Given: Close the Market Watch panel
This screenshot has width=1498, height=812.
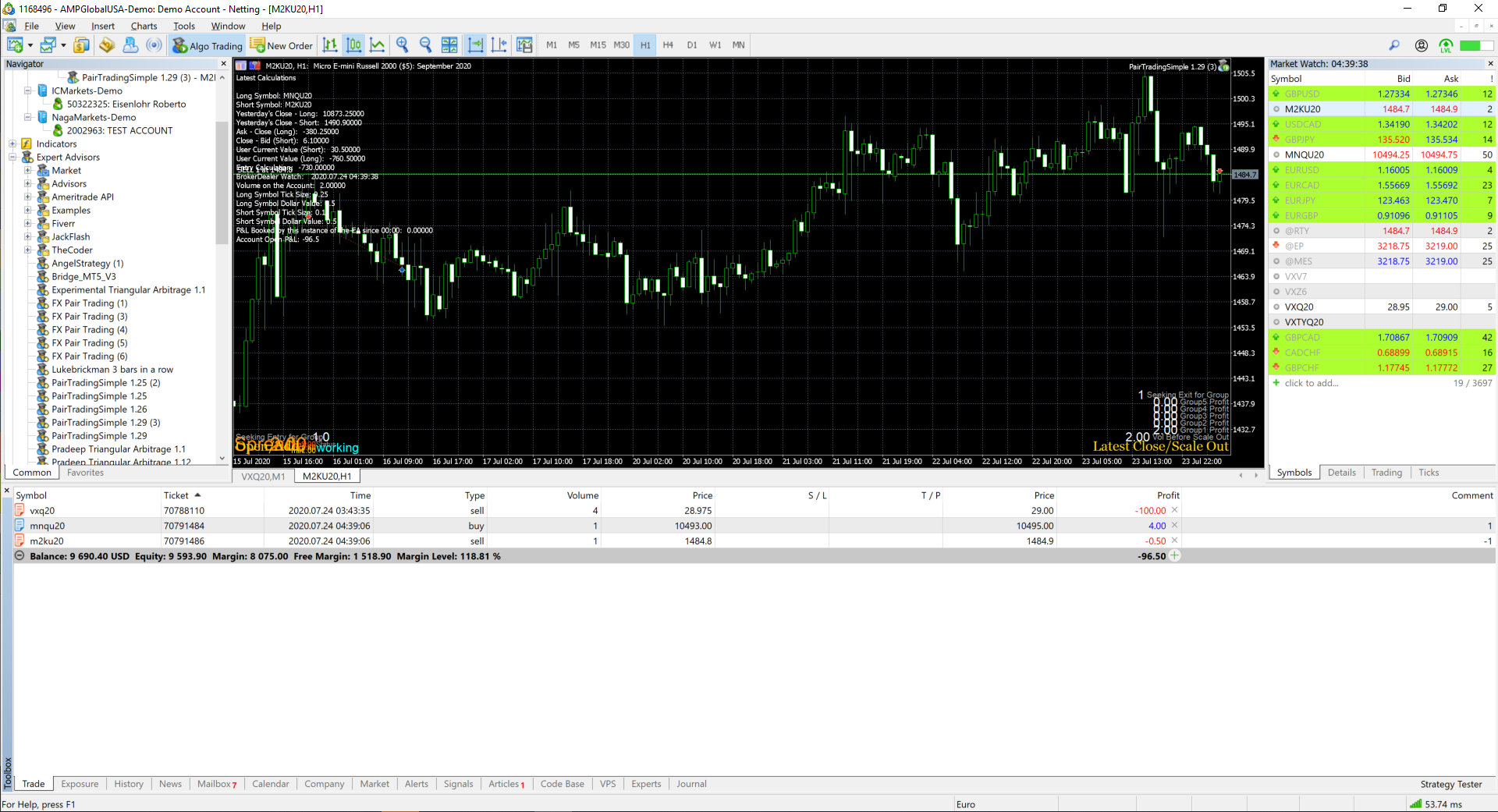Looking at the screenshot, I should pos(1490,64).
